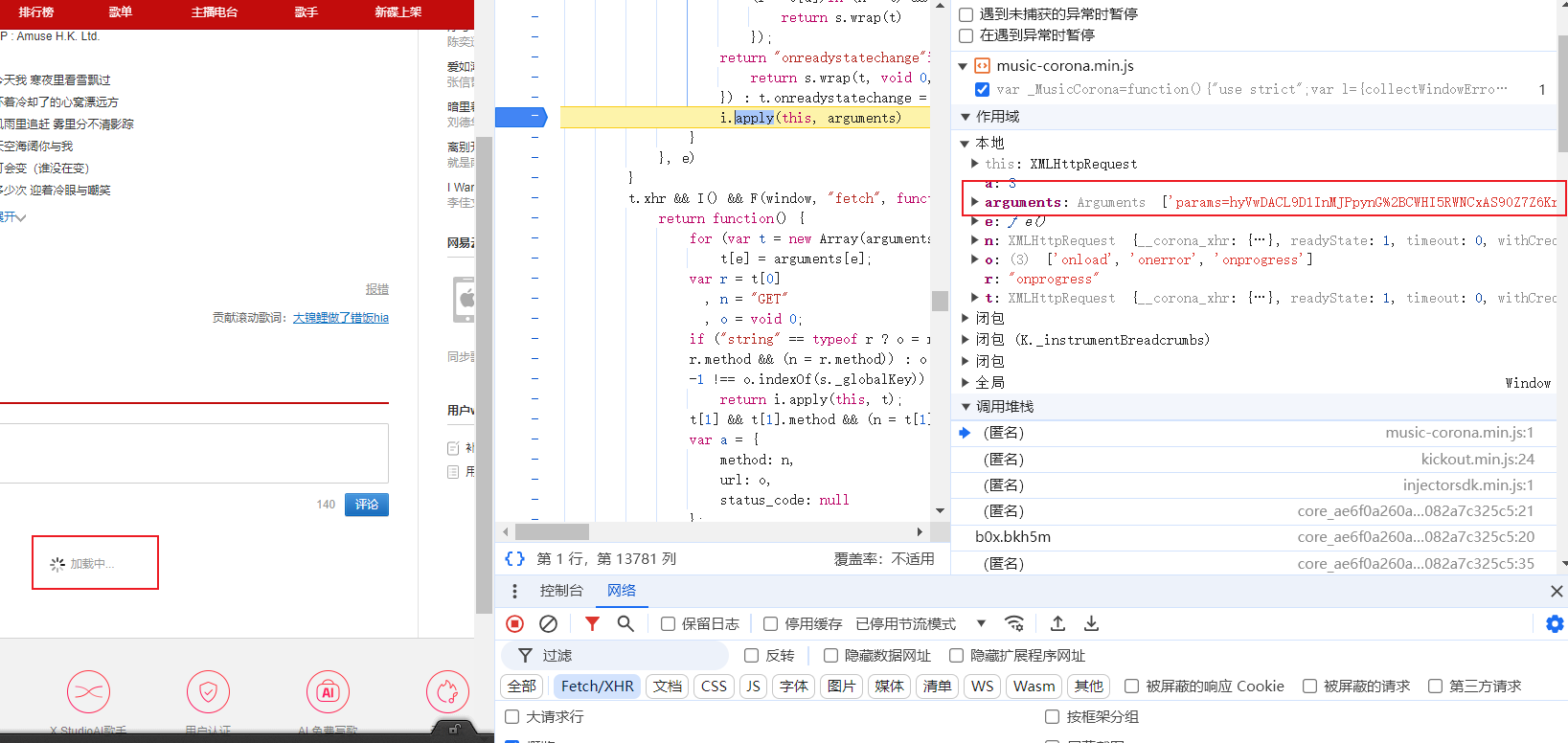This screenshot has height=743, width=1568.
Task: Check hide extension URLs
Action: 956,655
